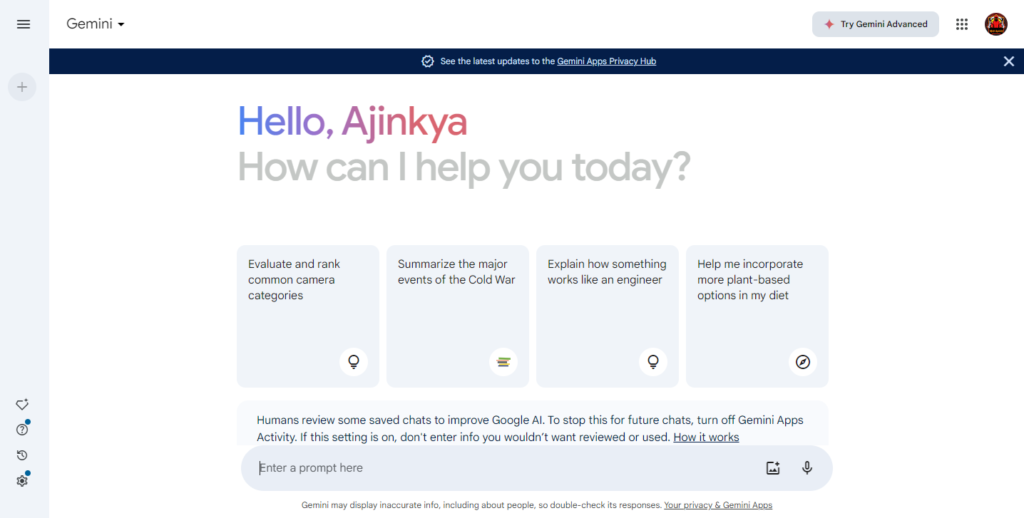Open the Google account profile picture
This screenshot has height=518, width=1024.
(996, 24)
